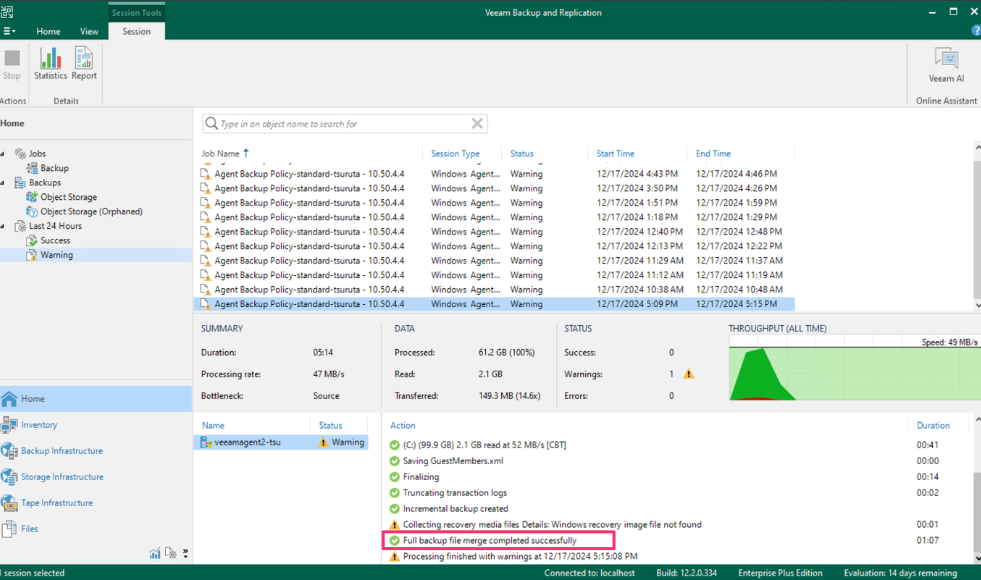Select the session started 12/17/2024 5:09 PM
981x580 pixels.
(x=494, y=304)
